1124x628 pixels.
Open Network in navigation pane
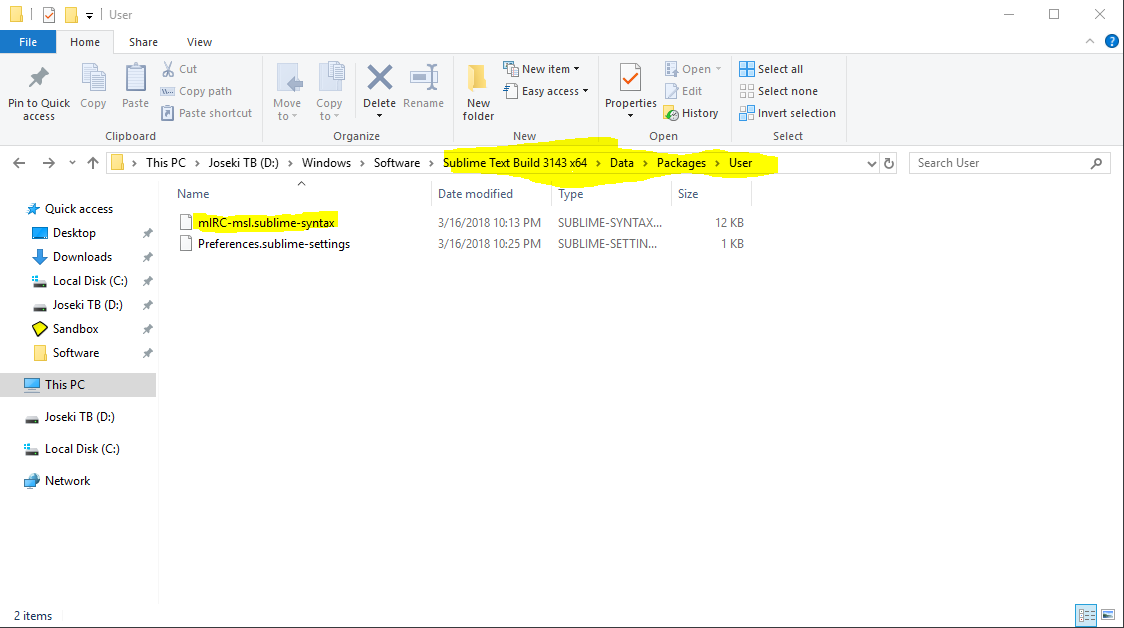67,481
